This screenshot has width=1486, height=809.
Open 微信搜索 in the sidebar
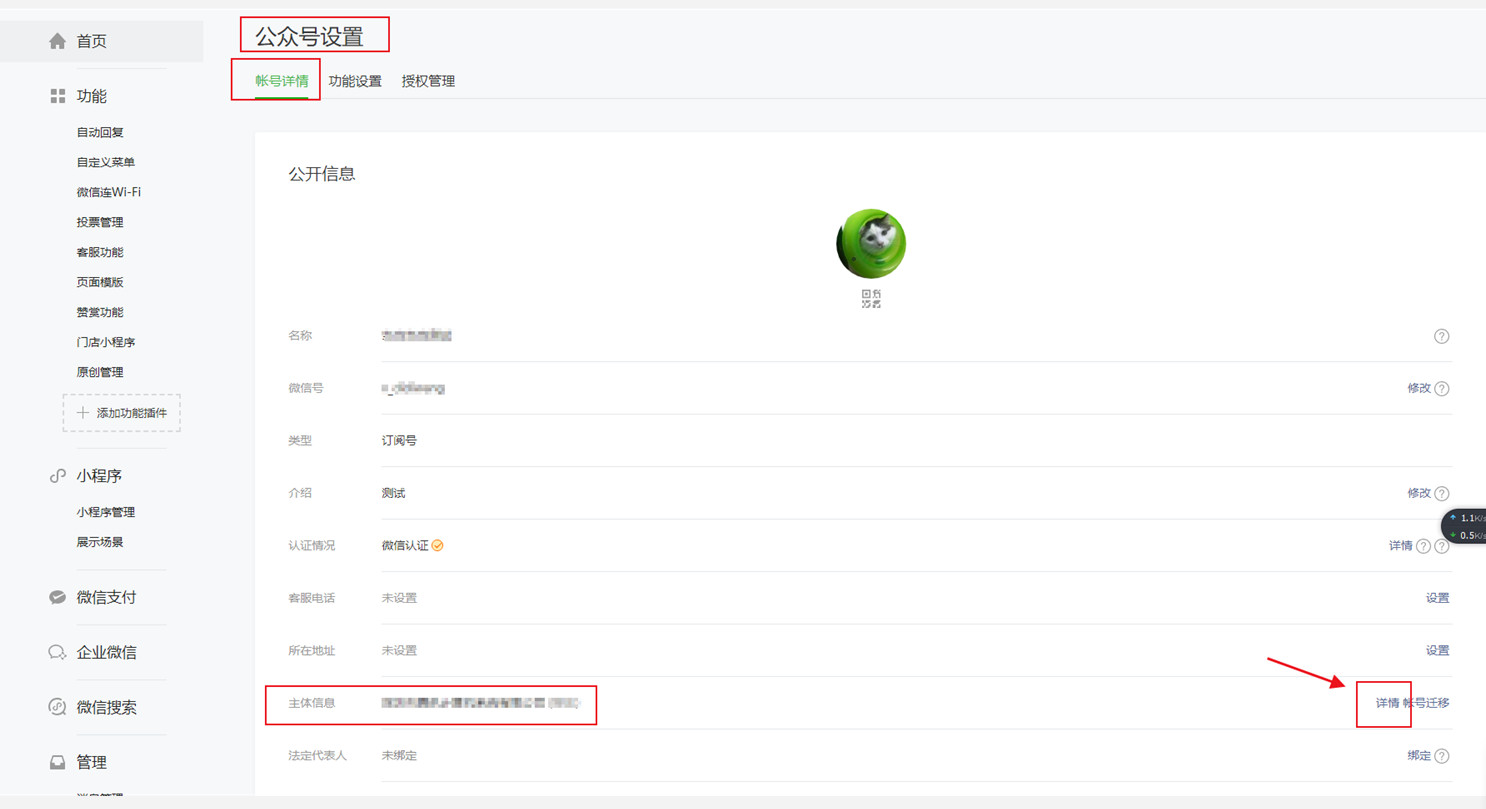pyautogui.click(x=93, y=707)
